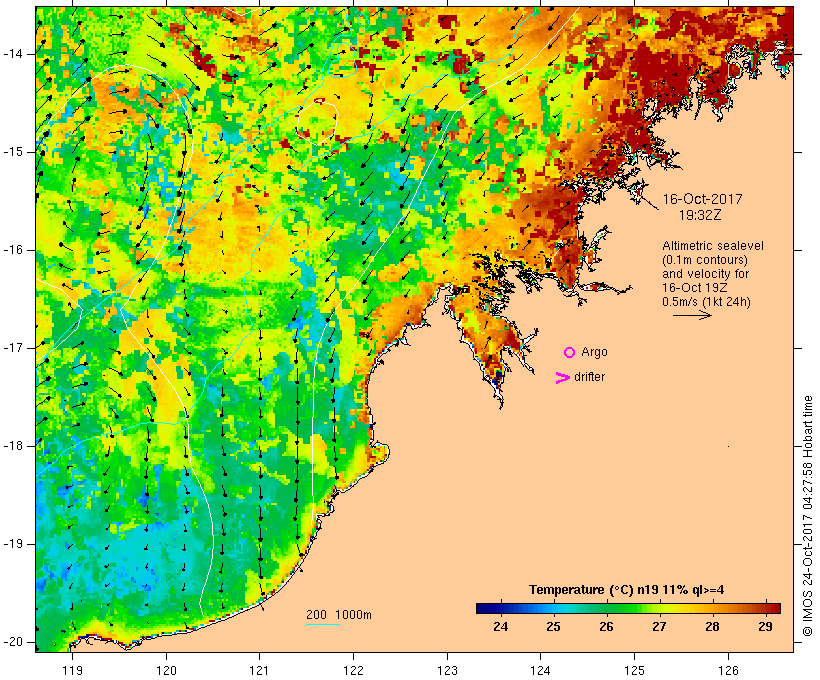Viewport: 820px width, 680px height.
Task: Click the velocity scale arrow under 0.5m/s
Action: click(692, 315)
